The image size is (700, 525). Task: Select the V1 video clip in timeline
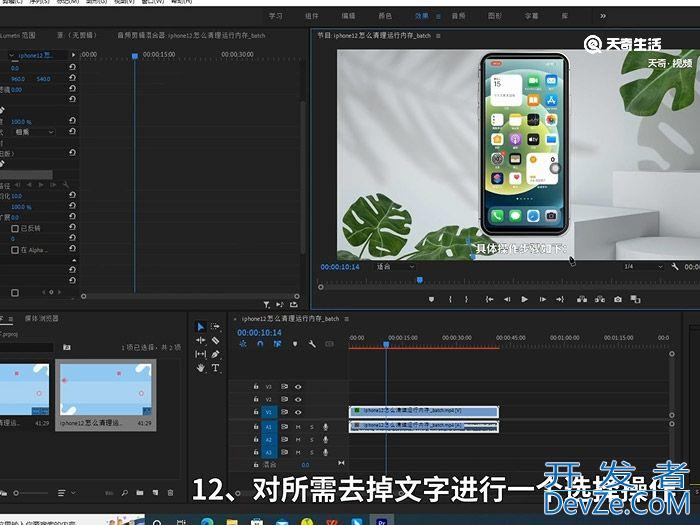pos(424,411)
